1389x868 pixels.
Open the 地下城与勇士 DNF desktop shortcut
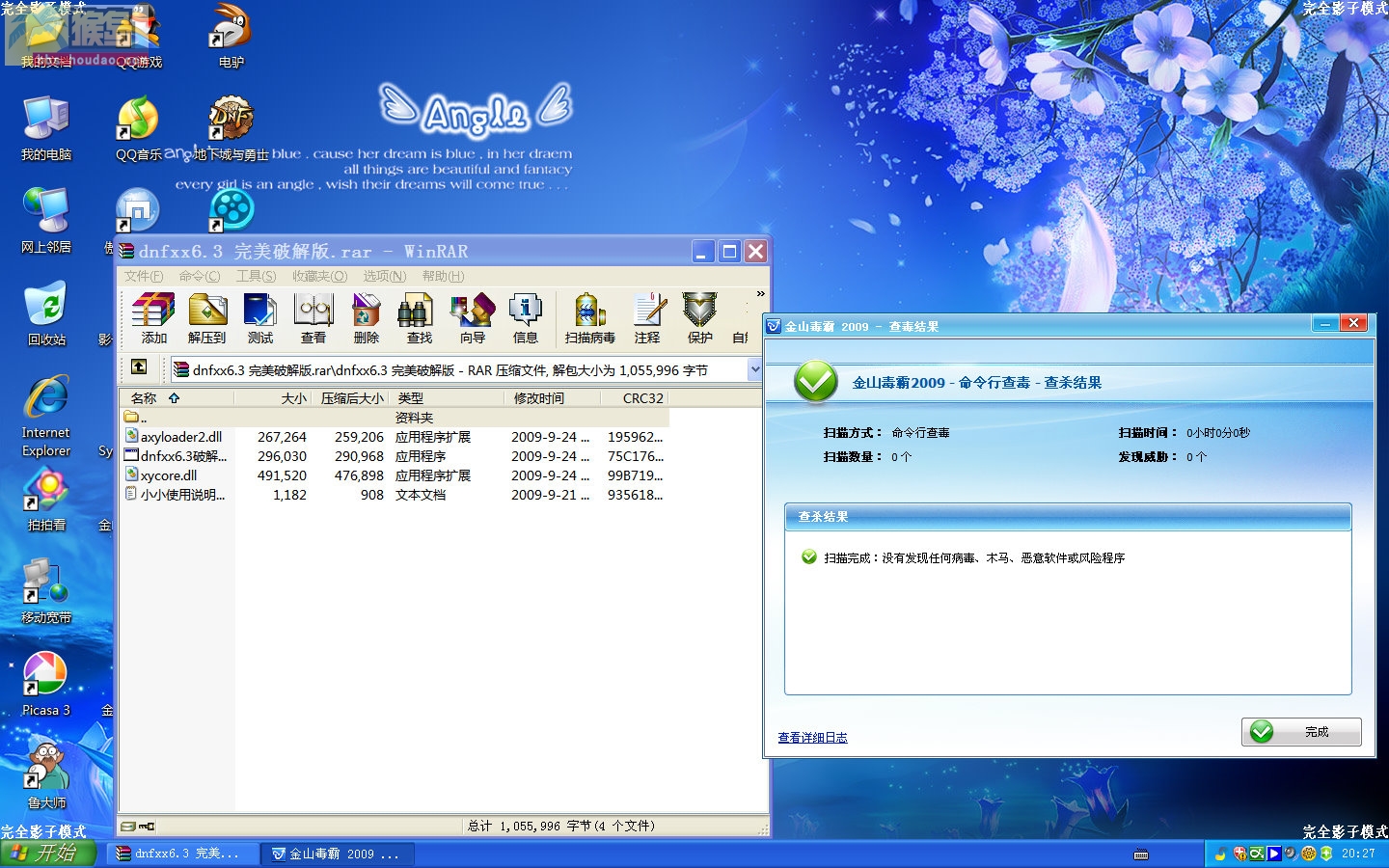[x=231, y=128]
